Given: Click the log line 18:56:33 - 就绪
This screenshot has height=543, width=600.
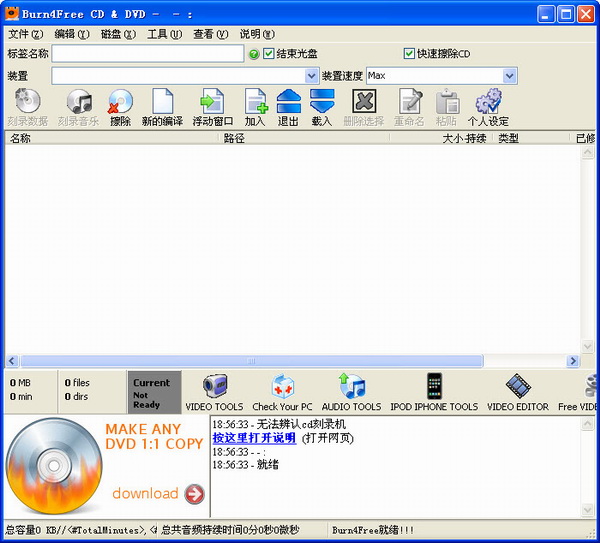Looking at the screenshot, I should 246,465.
